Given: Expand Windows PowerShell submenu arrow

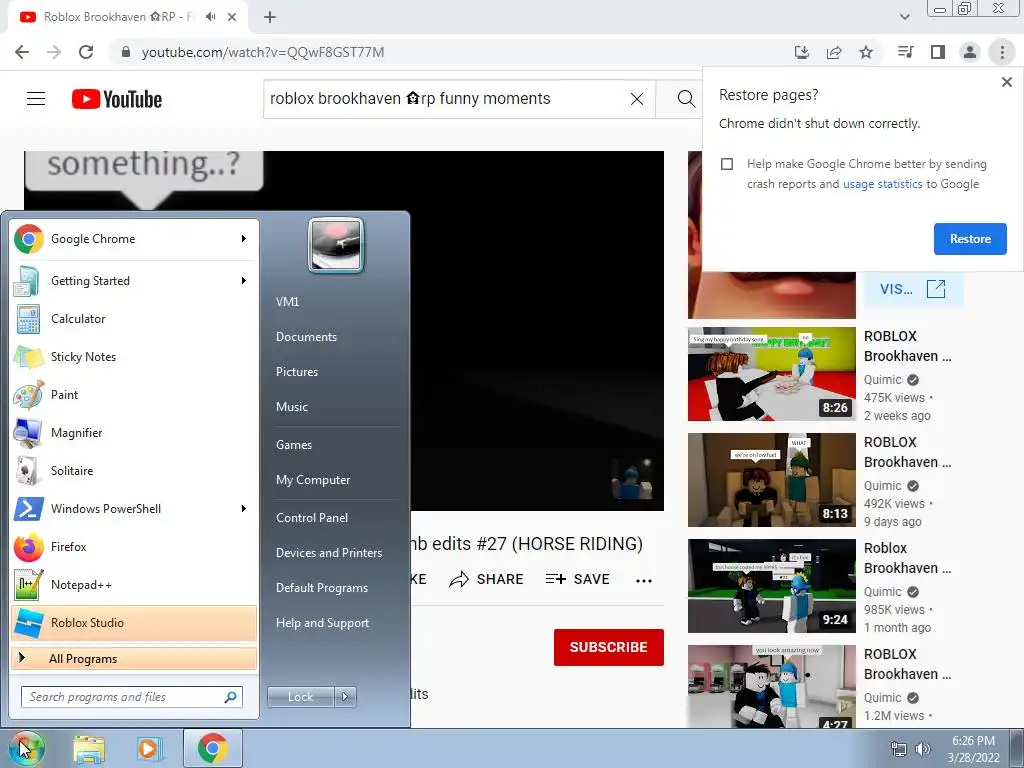Looking at the screenshot, I should pos(244,509).
